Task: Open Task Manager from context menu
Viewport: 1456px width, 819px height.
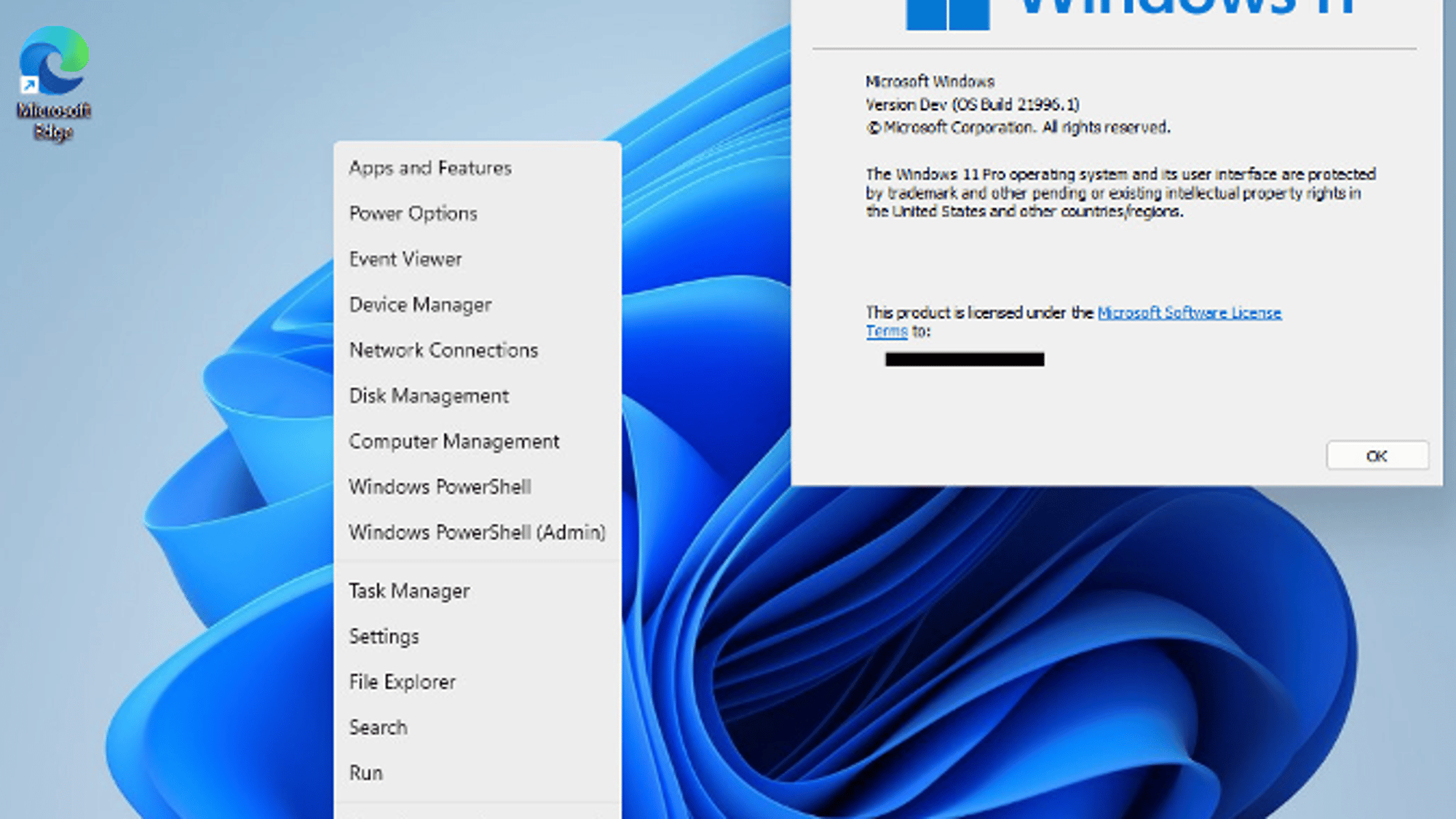Action: [409, 591]
